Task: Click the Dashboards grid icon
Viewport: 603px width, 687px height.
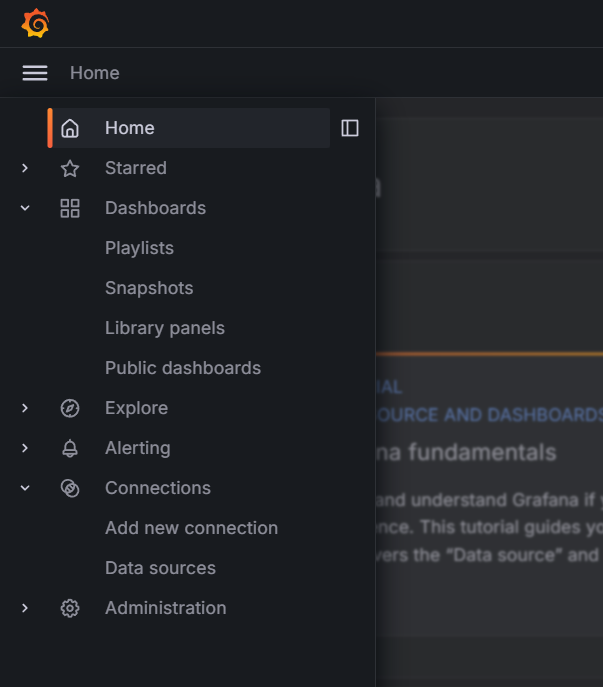Action: tap(70, 208)
